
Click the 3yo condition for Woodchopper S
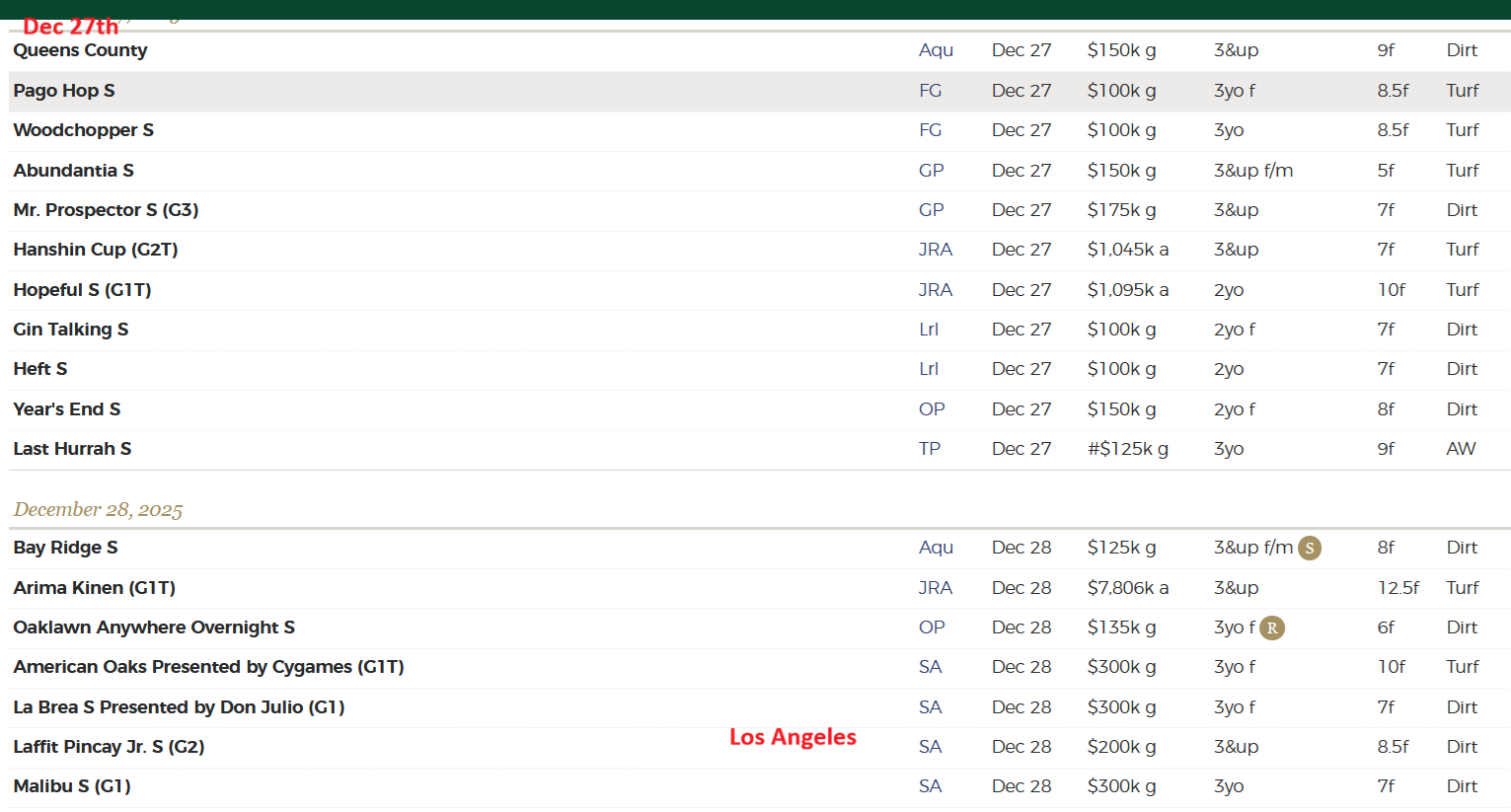pyautogui.click(x=1229, y=130)
